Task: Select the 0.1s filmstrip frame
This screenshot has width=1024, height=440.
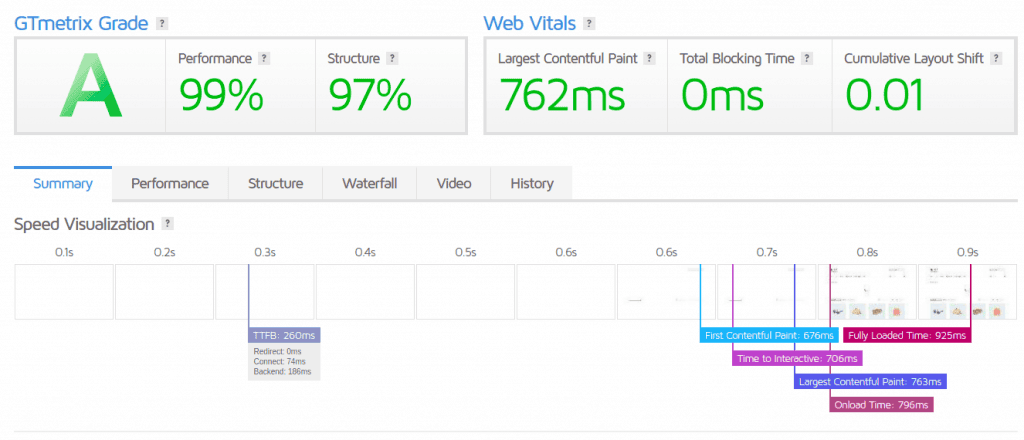Action: click(x=64, y=292)
